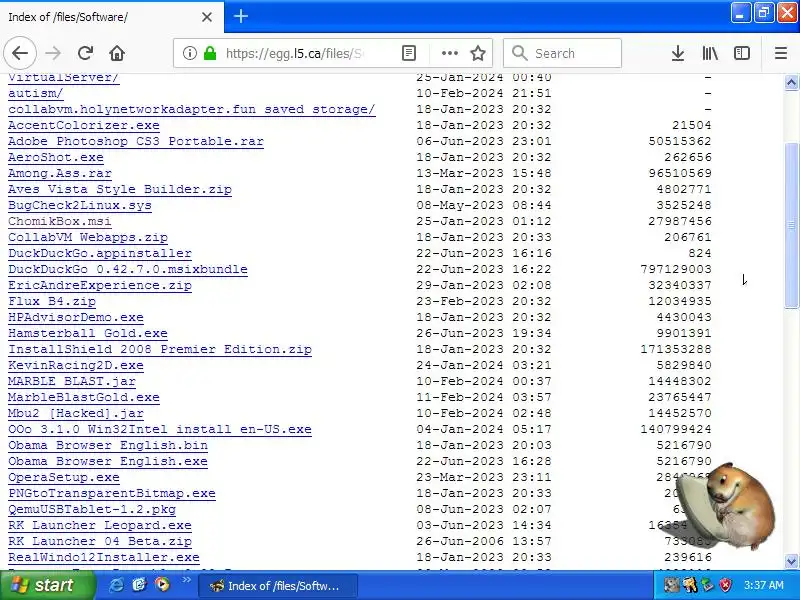Download Adobe Photoshop CS3 Portable.rar
This screenshot has height=600, width=800.
pos(136,141)
